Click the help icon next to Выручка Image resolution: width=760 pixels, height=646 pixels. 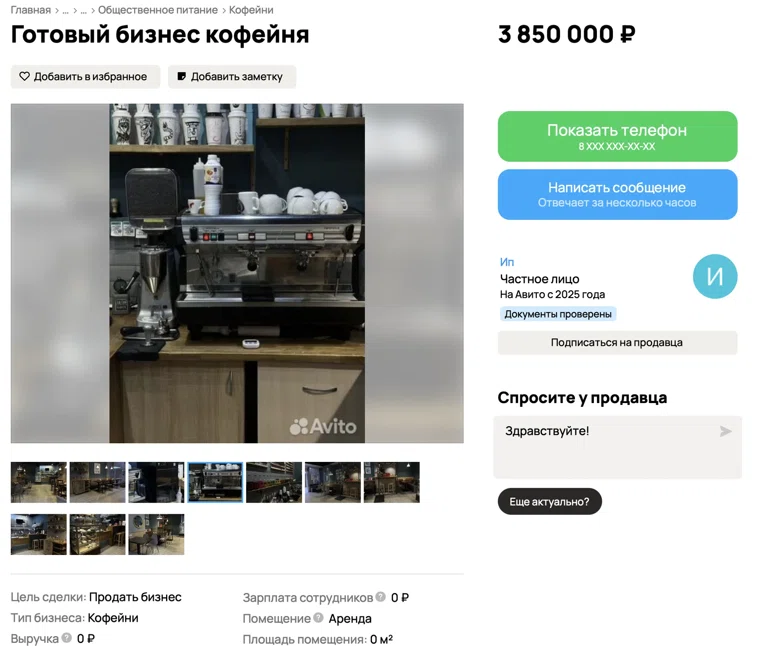tap(67, 638)
